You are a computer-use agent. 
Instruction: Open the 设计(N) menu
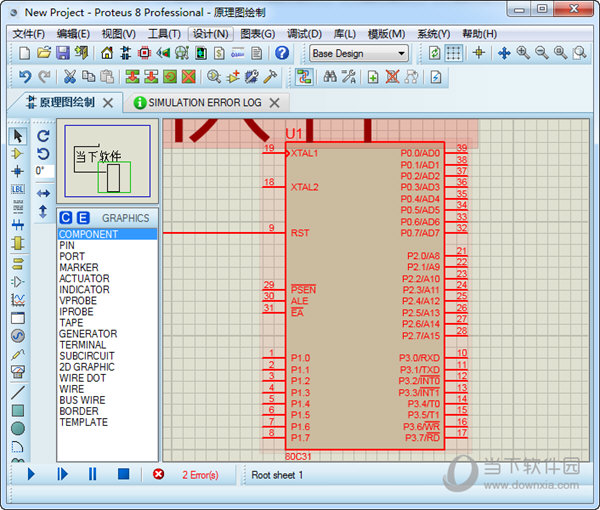(x=210, y=33)
